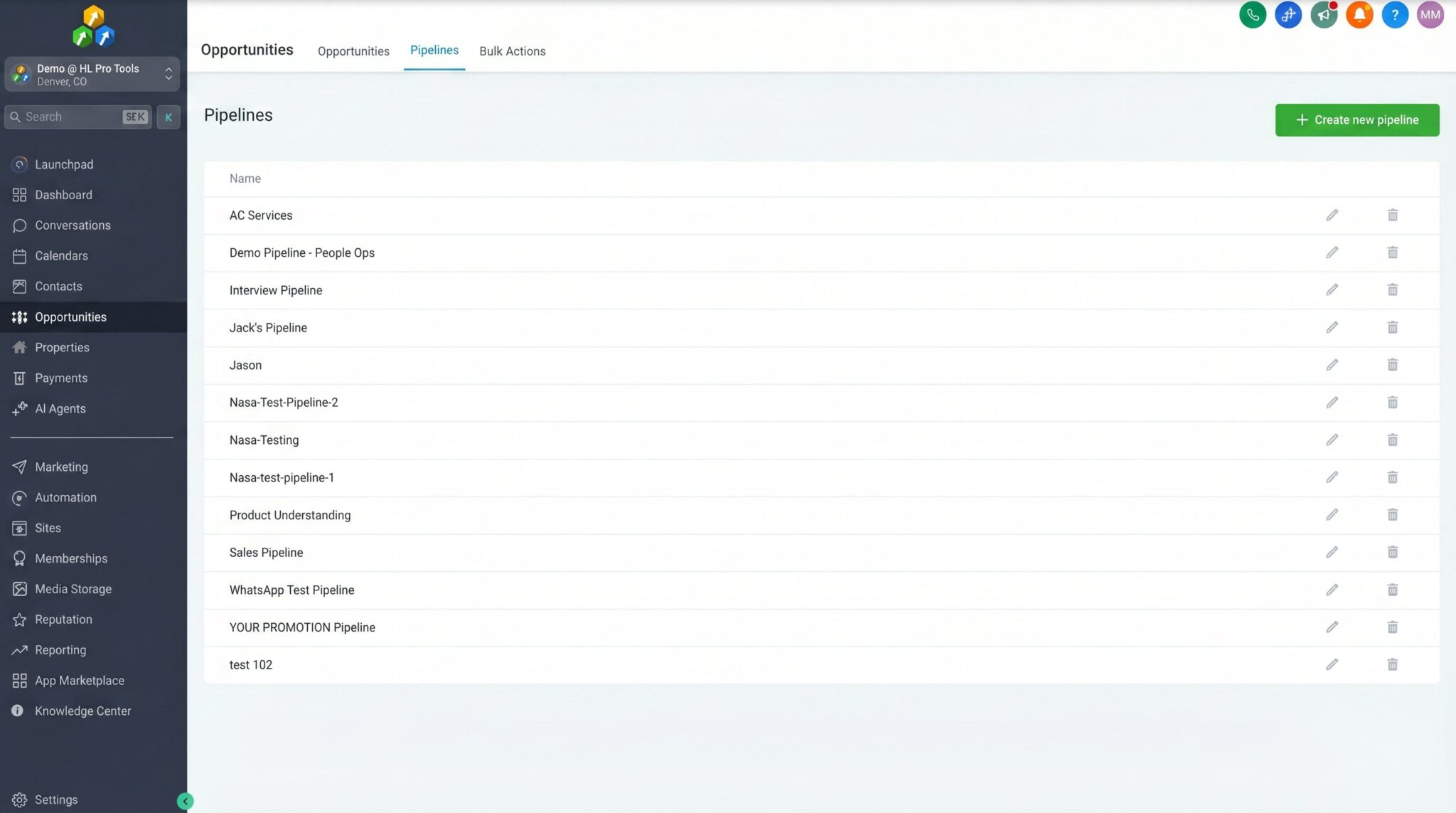This screenshot has width=1456, height=813.
Task: Switch to the Opportunities tab
Action: (x=353, y=51)
